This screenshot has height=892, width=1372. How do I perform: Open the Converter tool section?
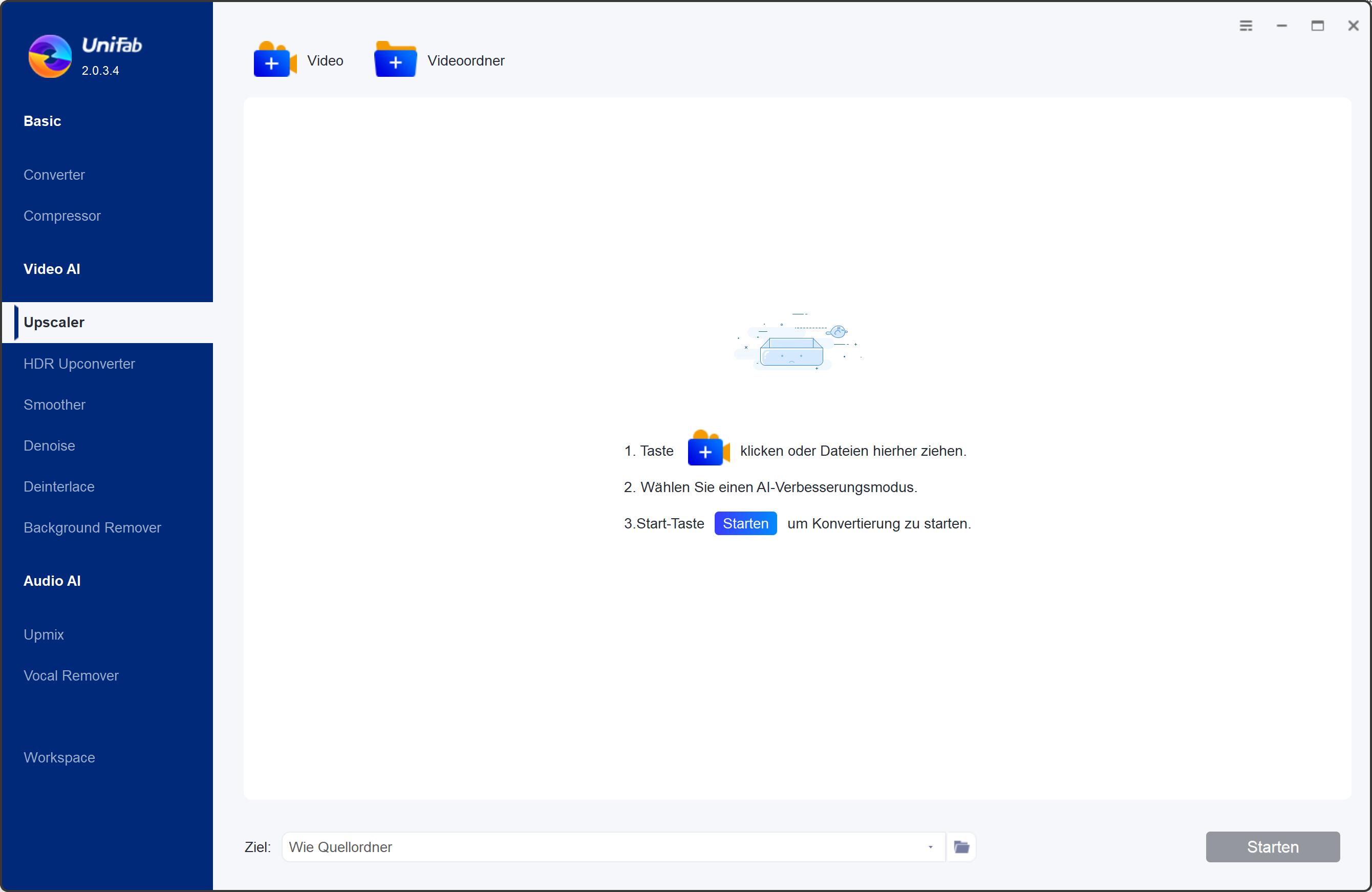[x=54, y=175]
